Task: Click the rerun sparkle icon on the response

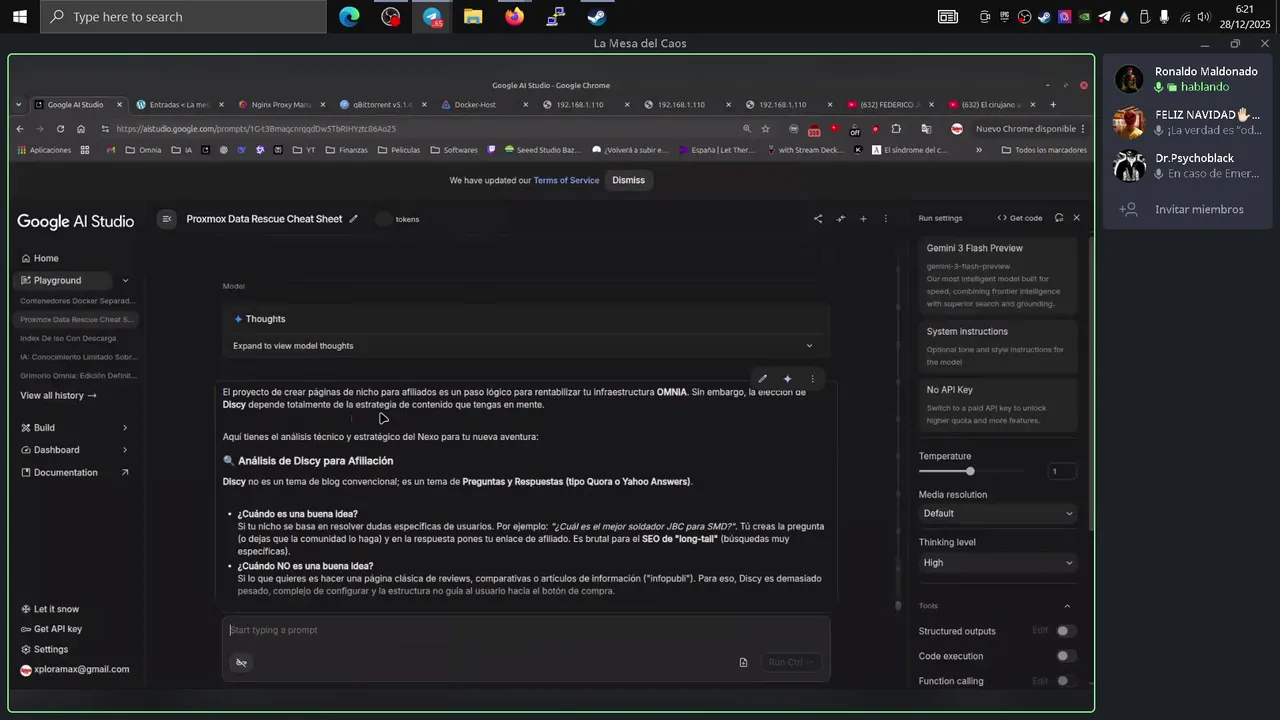Action: click(x=787, y=379)
